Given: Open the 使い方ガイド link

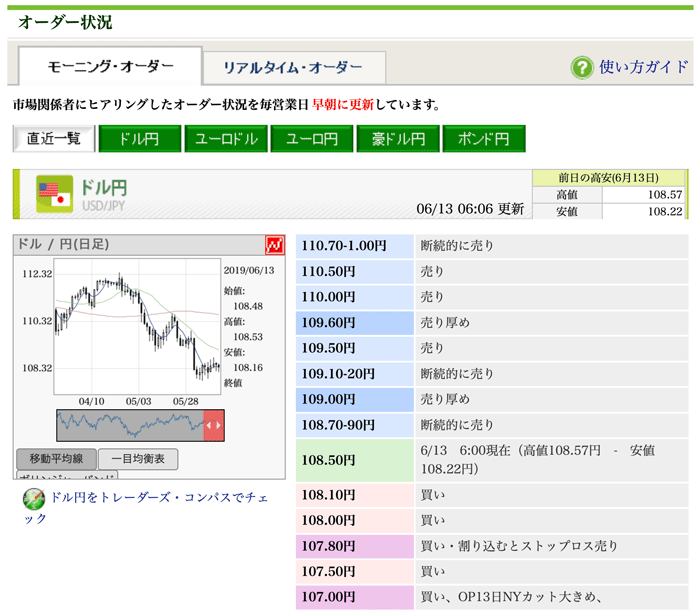Looking at the screenshot, I should (643, 68).
